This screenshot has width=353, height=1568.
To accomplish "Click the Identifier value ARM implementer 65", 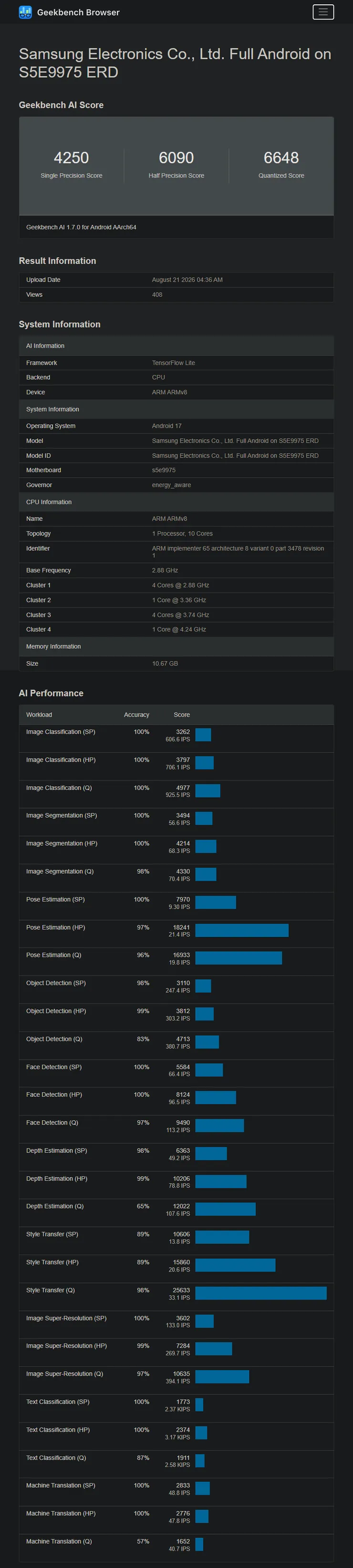I will 238,552.
